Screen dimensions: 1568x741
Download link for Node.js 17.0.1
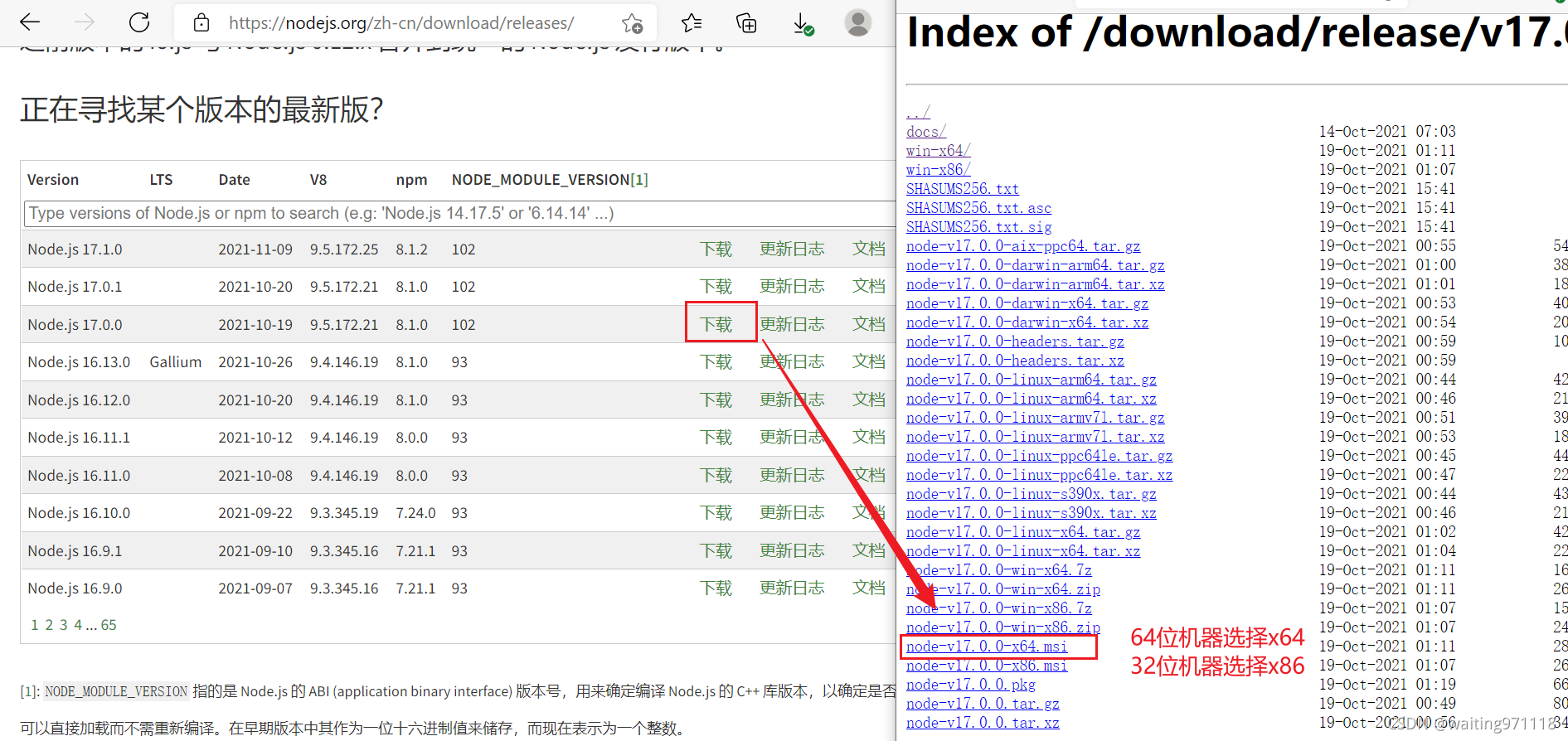point(716,286)
